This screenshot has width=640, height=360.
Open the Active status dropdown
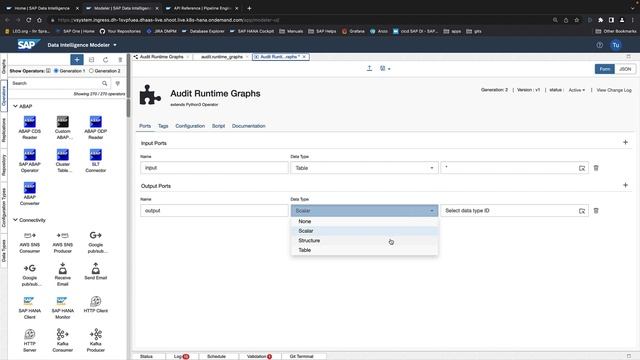[x=577, y=90]
